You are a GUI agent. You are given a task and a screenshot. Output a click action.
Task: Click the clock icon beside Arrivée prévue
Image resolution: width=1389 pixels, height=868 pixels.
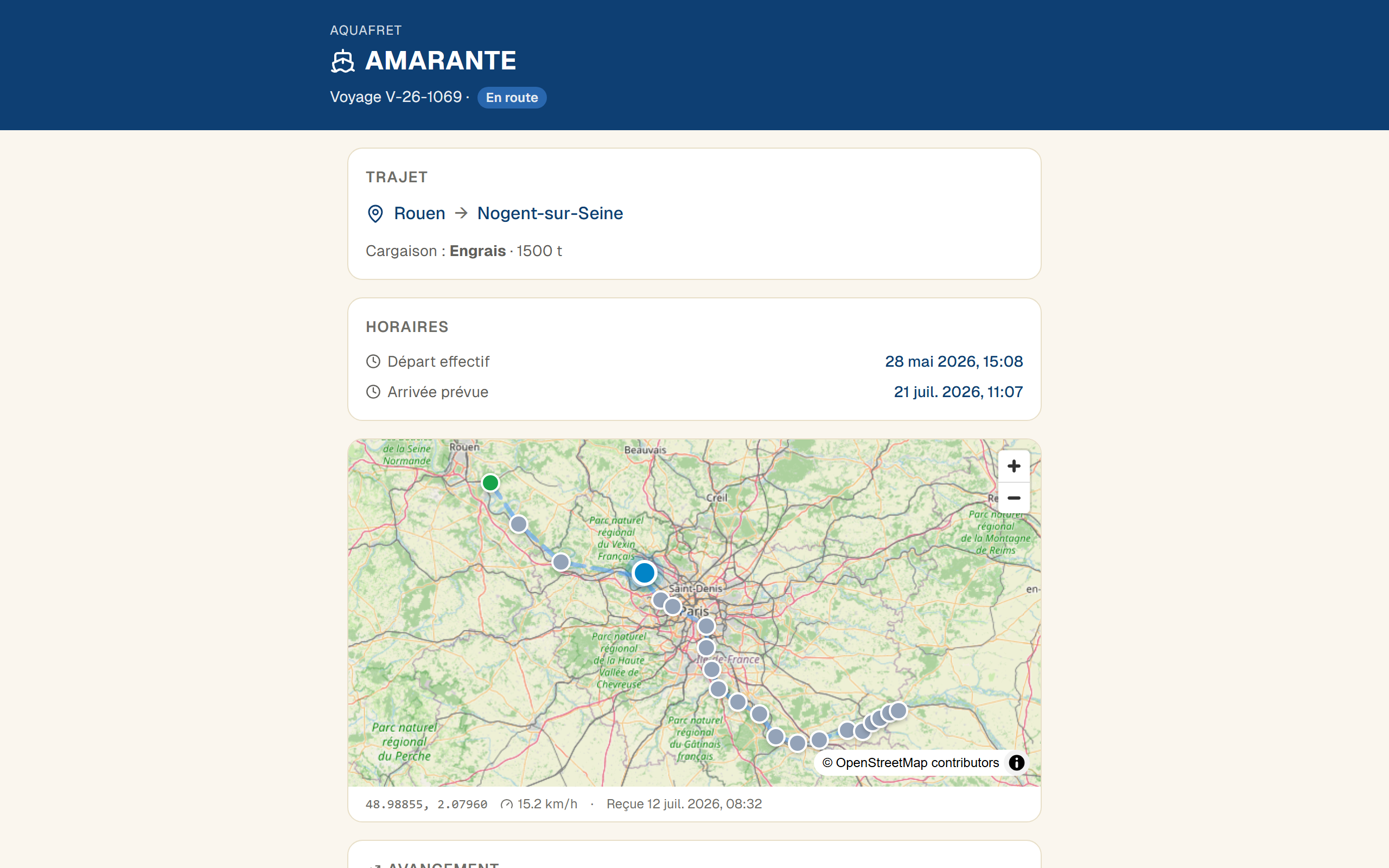(x=373, y=392)
